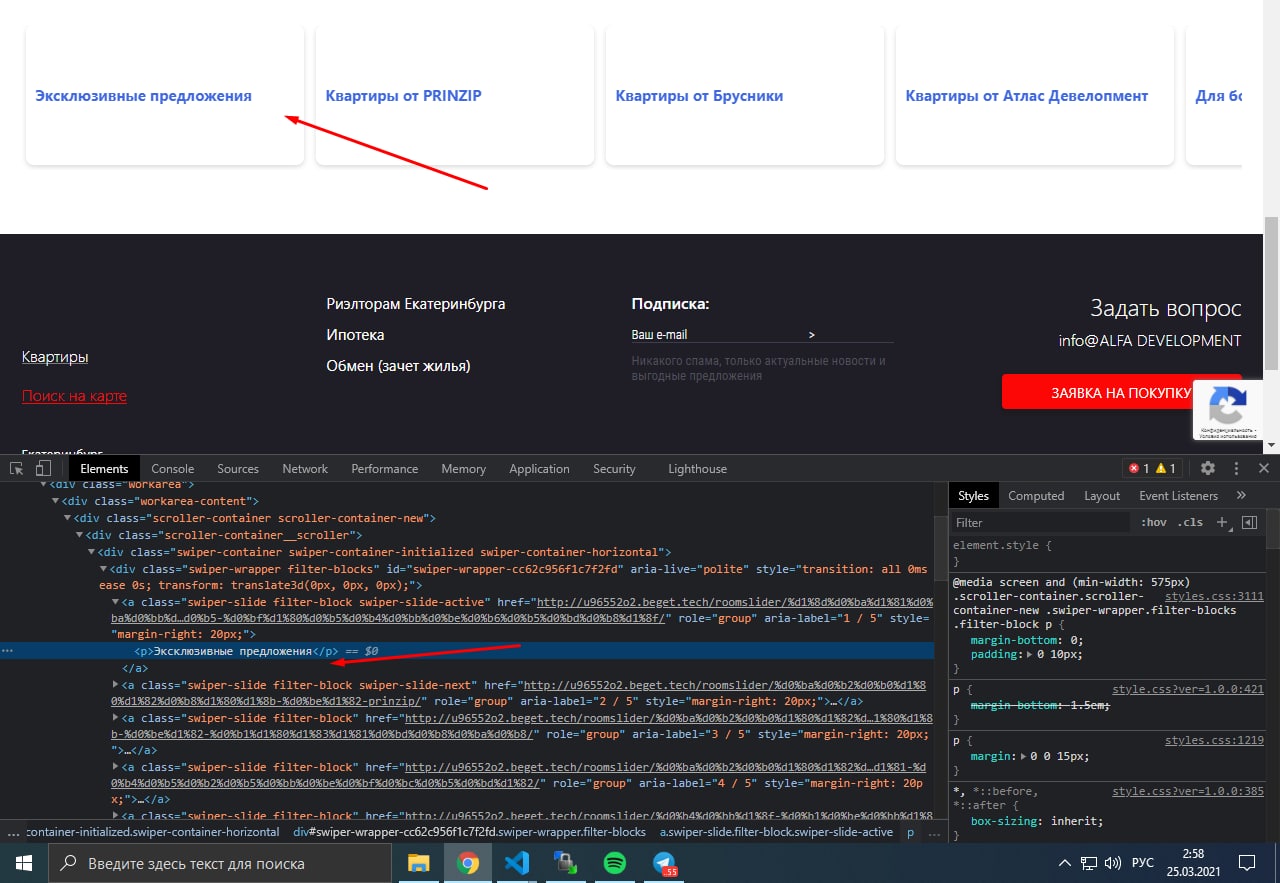This screenshot has height=883, width=1280.
Task: Open the Application tab
Action: (x=539, y=468)
